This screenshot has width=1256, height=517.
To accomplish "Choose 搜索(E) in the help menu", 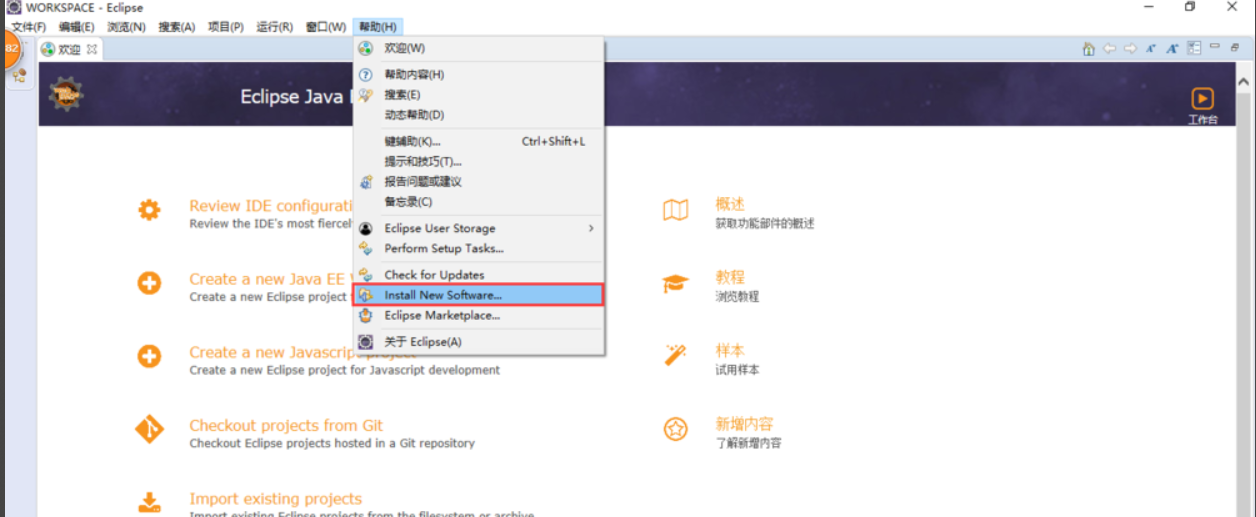I will click(478, 95).
